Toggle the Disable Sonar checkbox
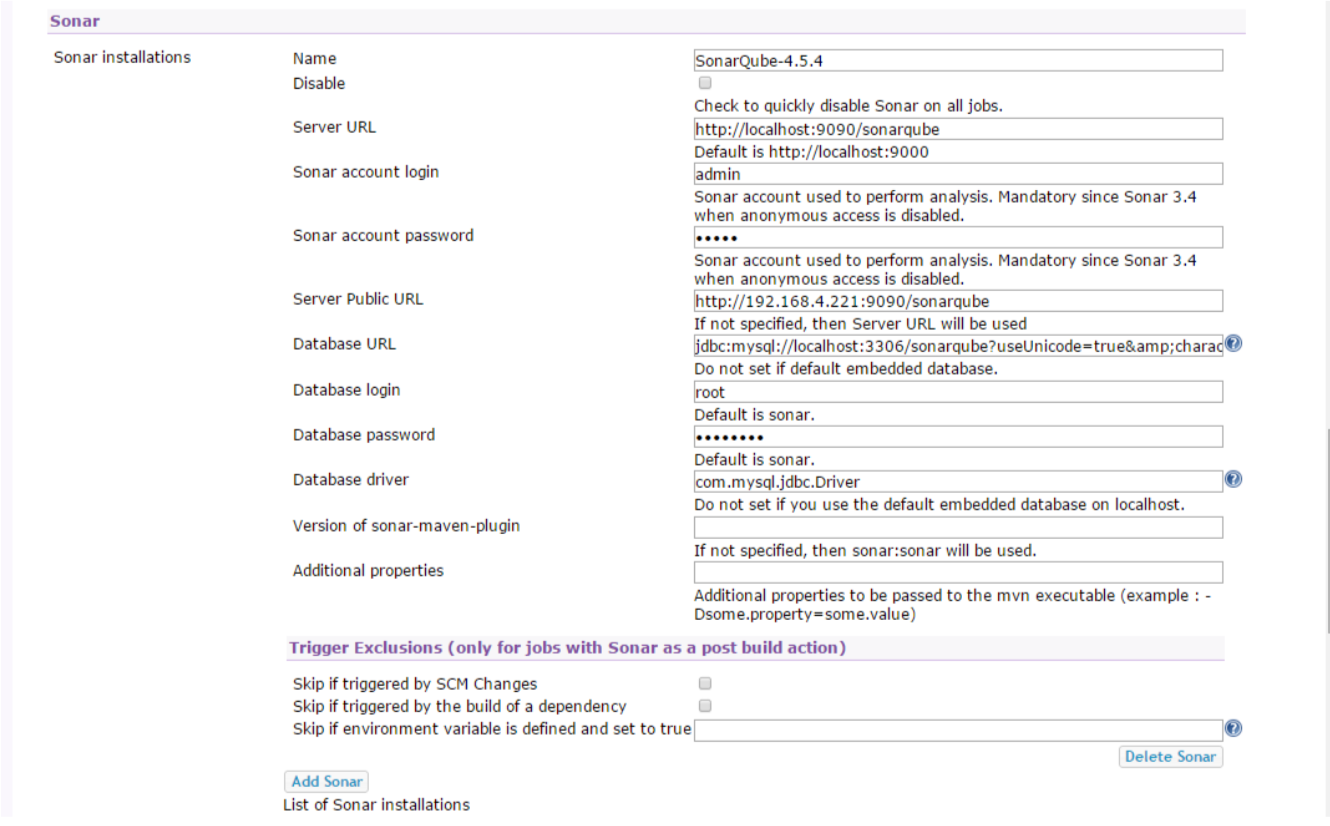The image size is (1330, 826). 705,83
